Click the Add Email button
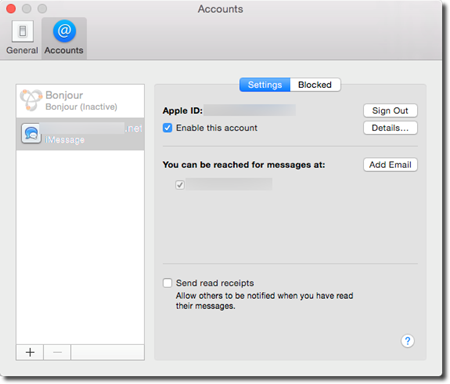This screenshot has height=384, width=450. click(390, 165)
